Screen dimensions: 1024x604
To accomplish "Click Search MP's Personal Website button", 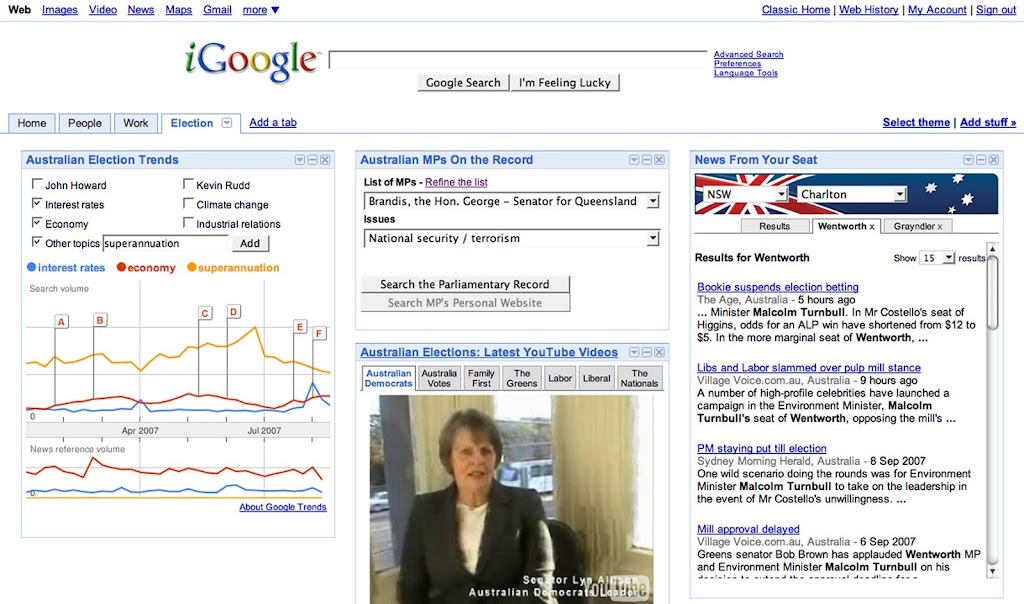I will [x=465, y=303].
